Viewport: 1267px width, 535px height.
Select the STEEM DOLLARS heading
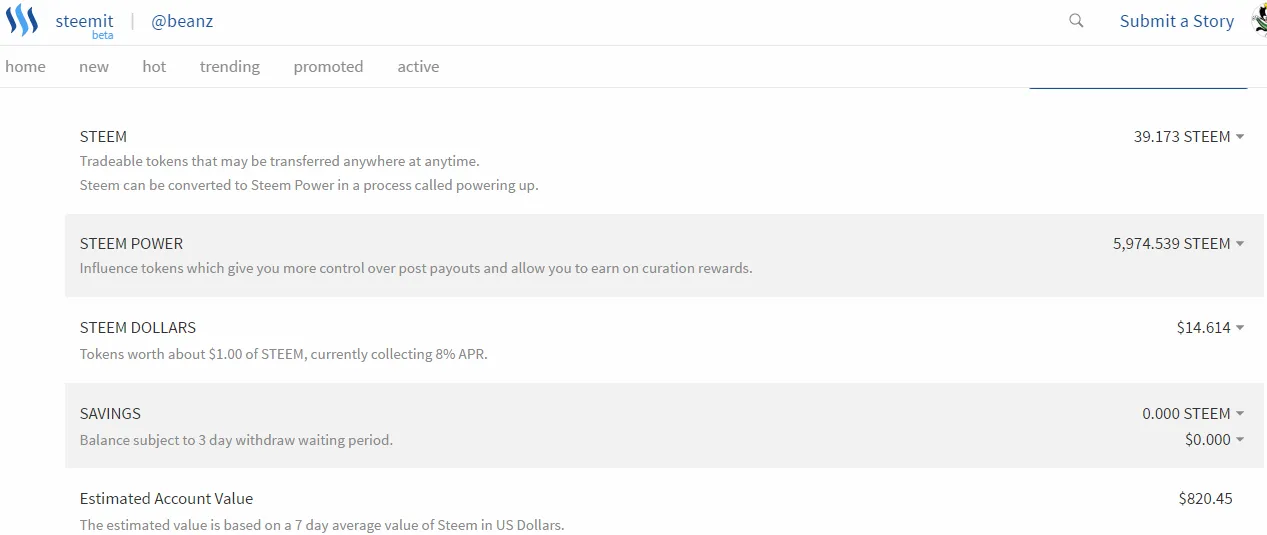coord(138,328)
